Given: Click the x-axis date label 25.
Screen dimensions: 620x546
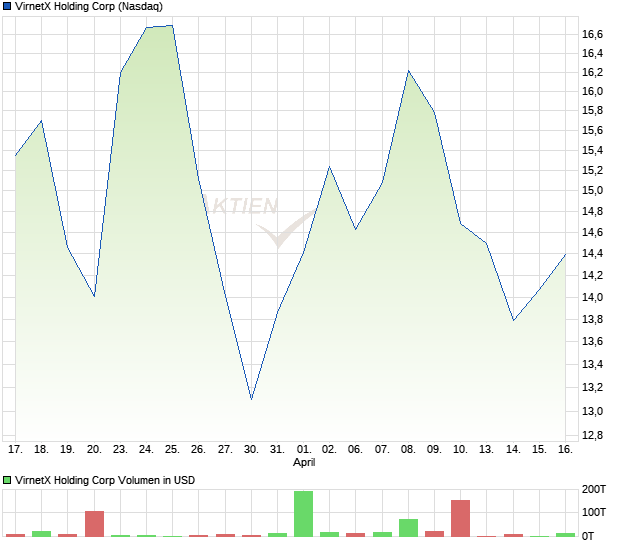Looking at the screenshot, I should [172, 449].
